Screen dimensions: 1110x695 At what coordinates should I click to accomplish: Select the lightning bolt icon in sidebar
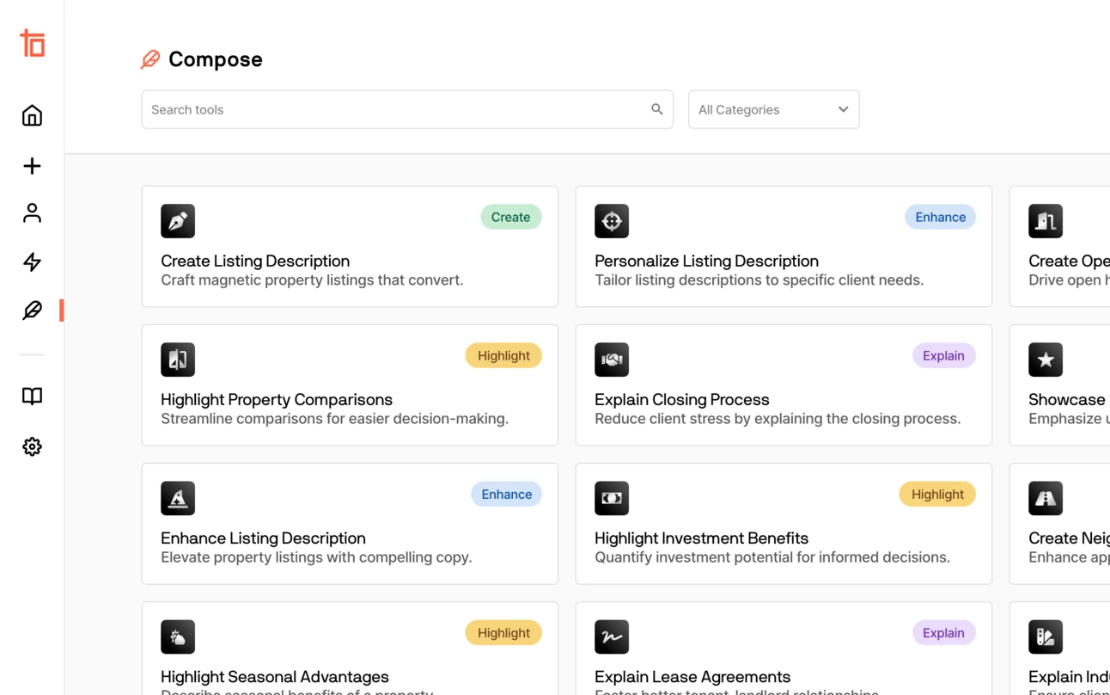[32, 262]
